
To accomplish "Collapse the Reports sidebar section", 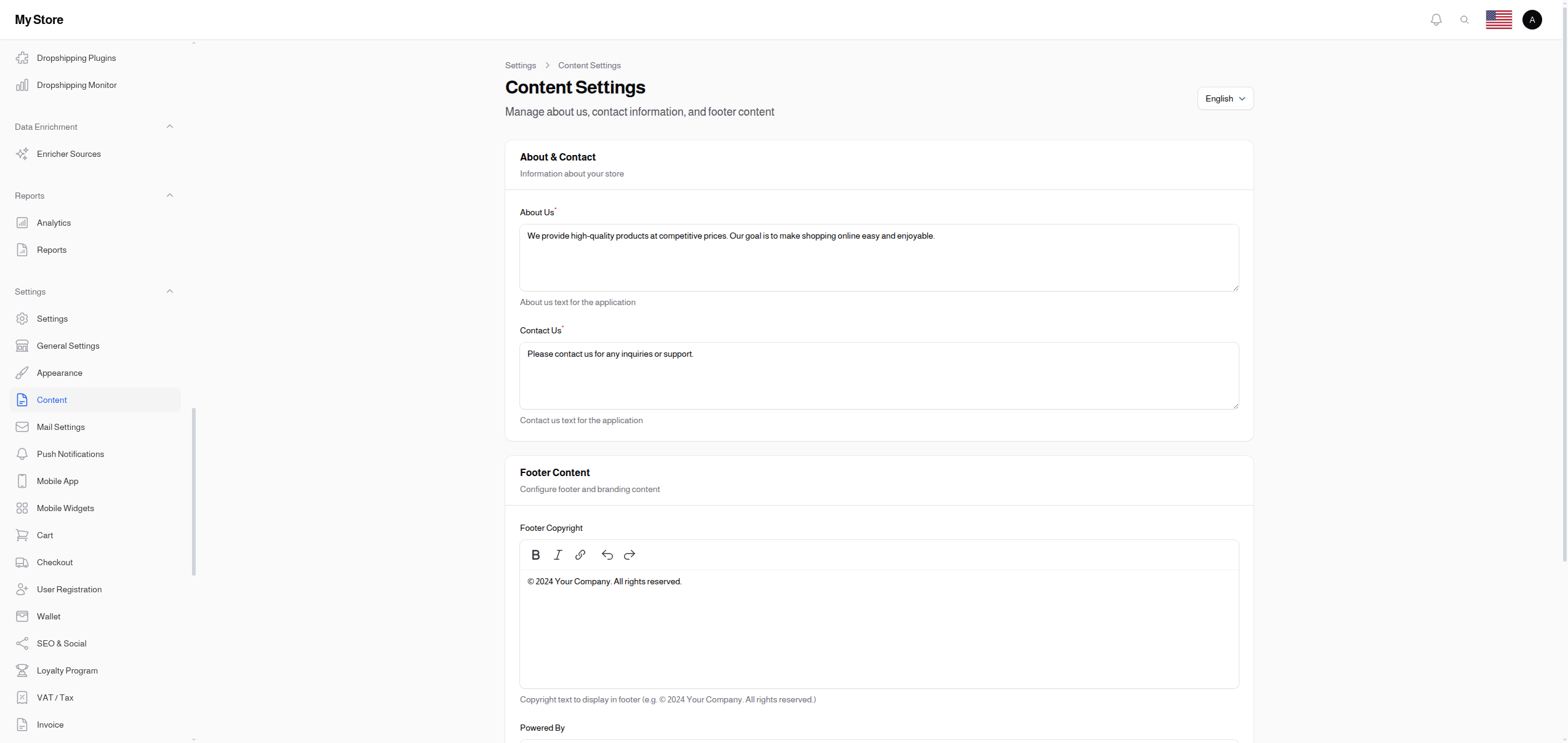I will pyautogui.click(x=169, y=196).
